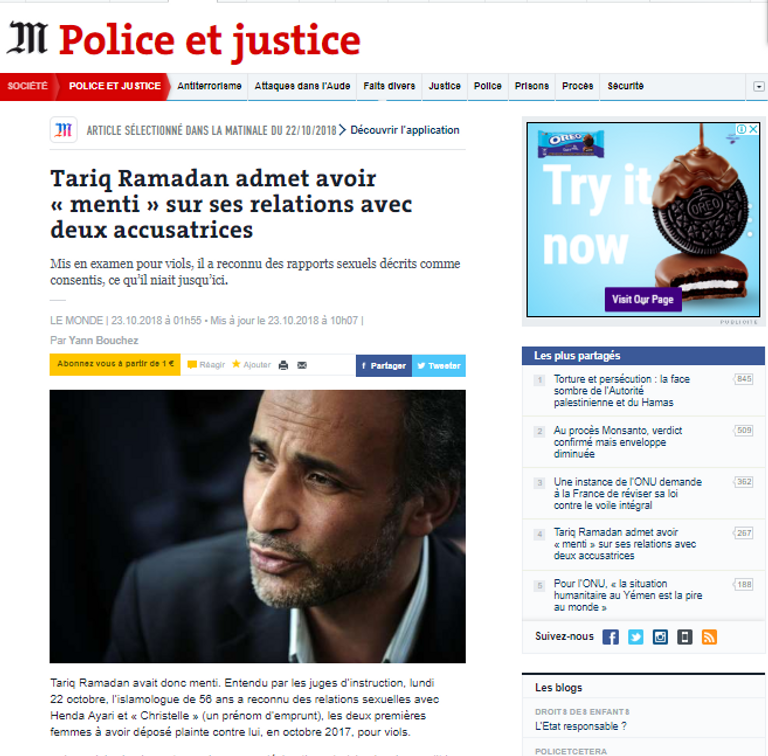768x756 pixels.
Task: Print the article using printer icon
Action: tap(283, 365)
